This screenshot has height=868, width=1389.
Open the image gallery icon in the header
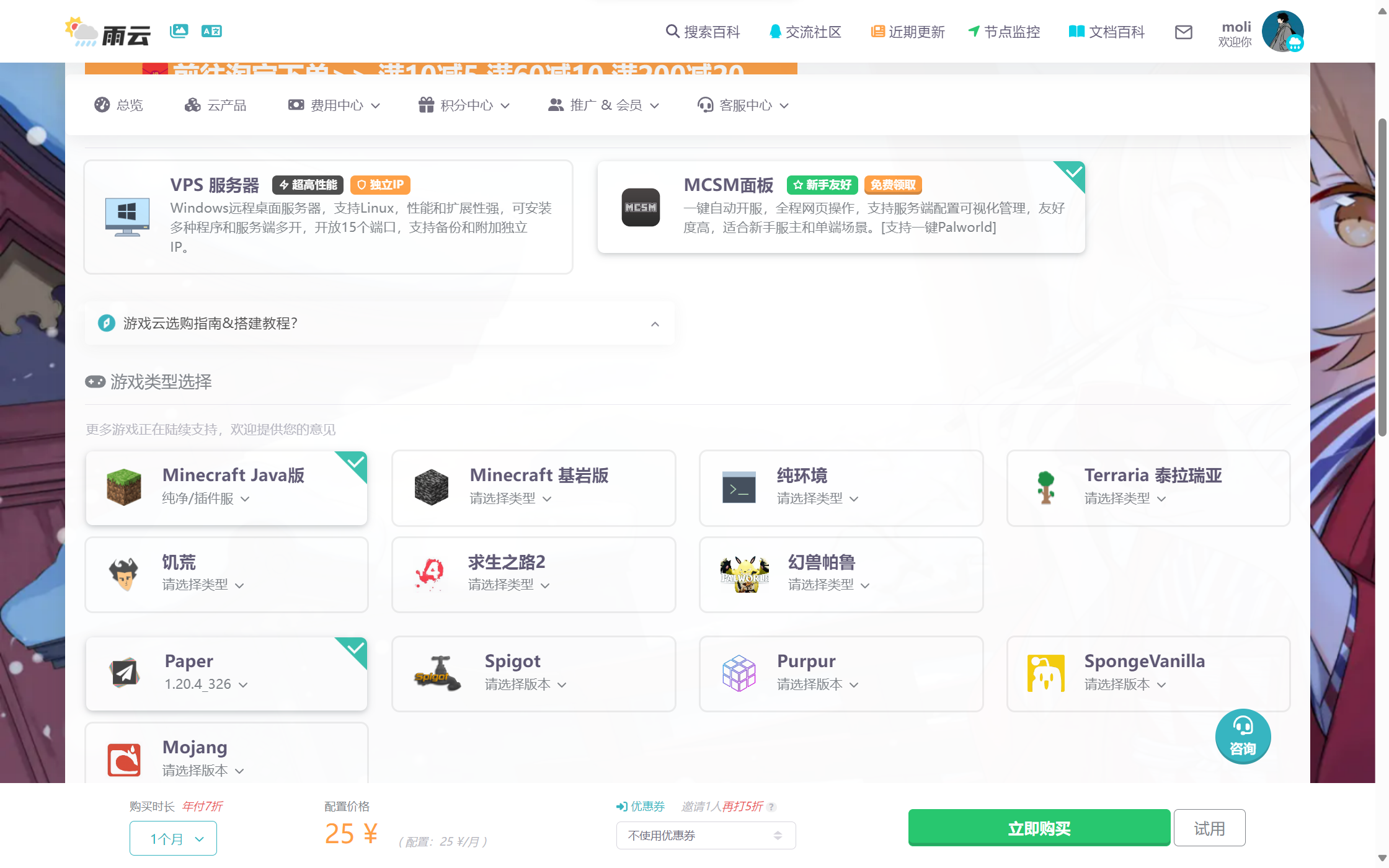(179, 31)
